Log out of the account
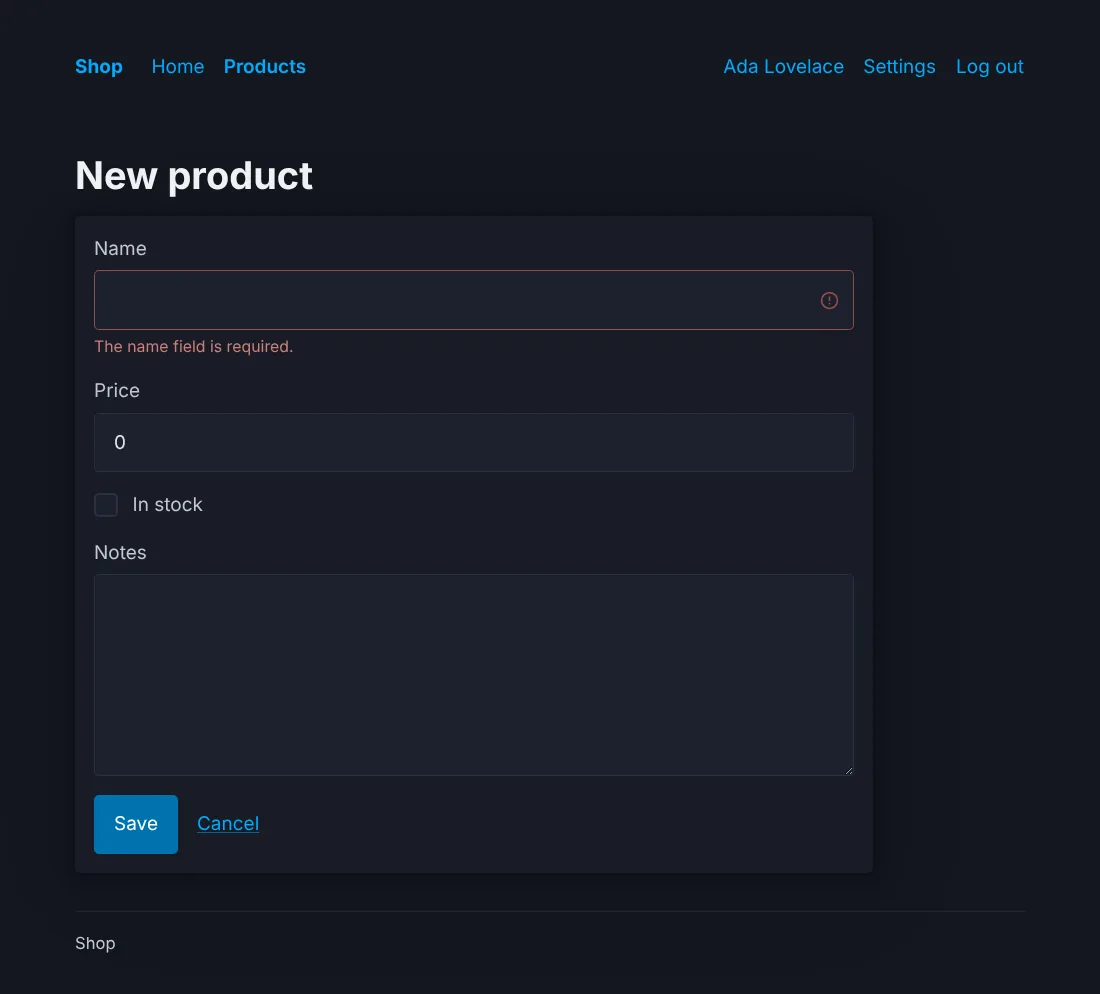Viewport: 1100px width, 994px height. point(989,67)
